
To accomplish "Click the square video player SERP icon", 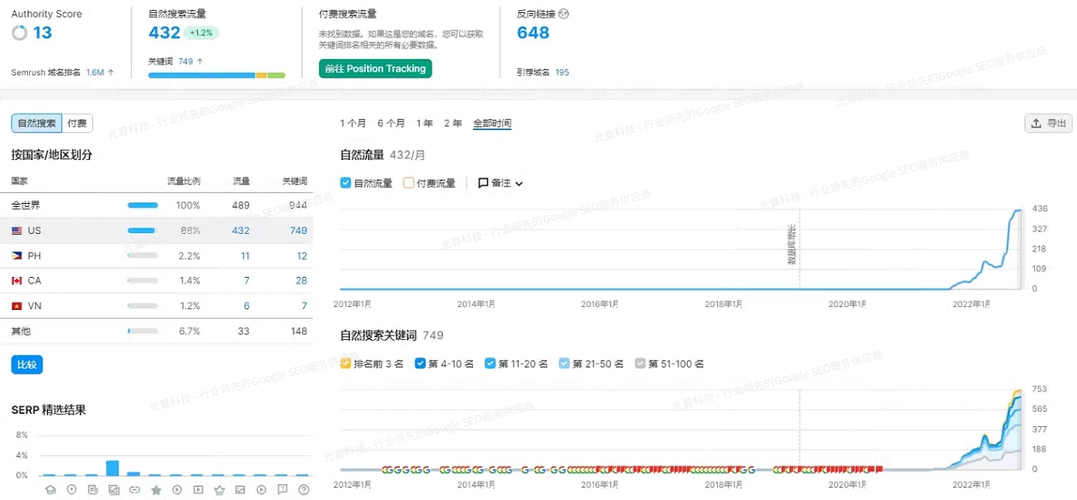I will (199, 490).
